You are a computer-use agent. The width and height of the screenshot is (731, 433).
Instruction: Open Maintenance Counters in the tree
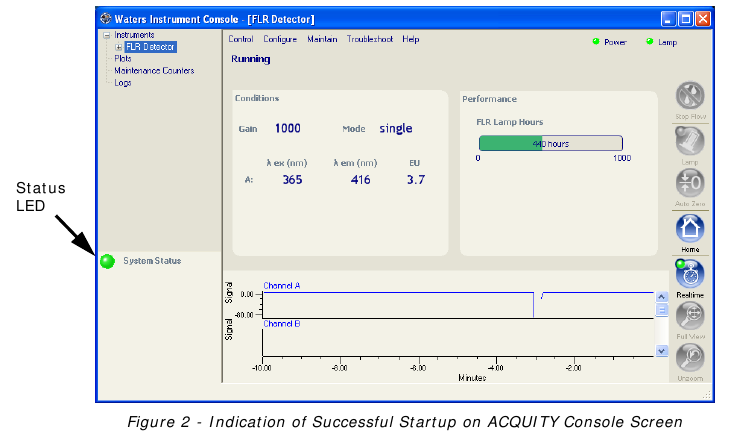(154, 71)
